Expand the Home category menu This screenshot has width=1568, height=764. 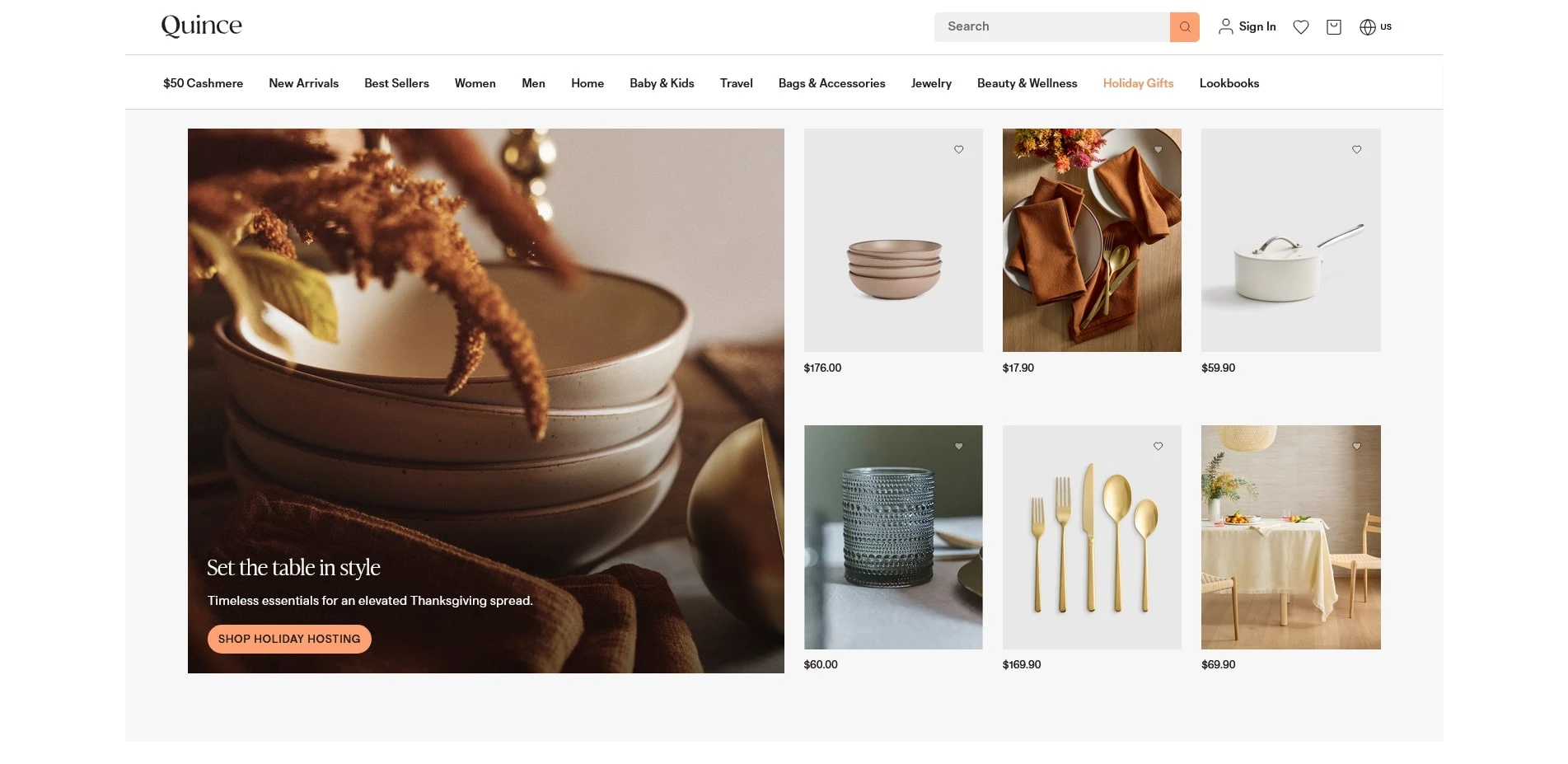587,83
